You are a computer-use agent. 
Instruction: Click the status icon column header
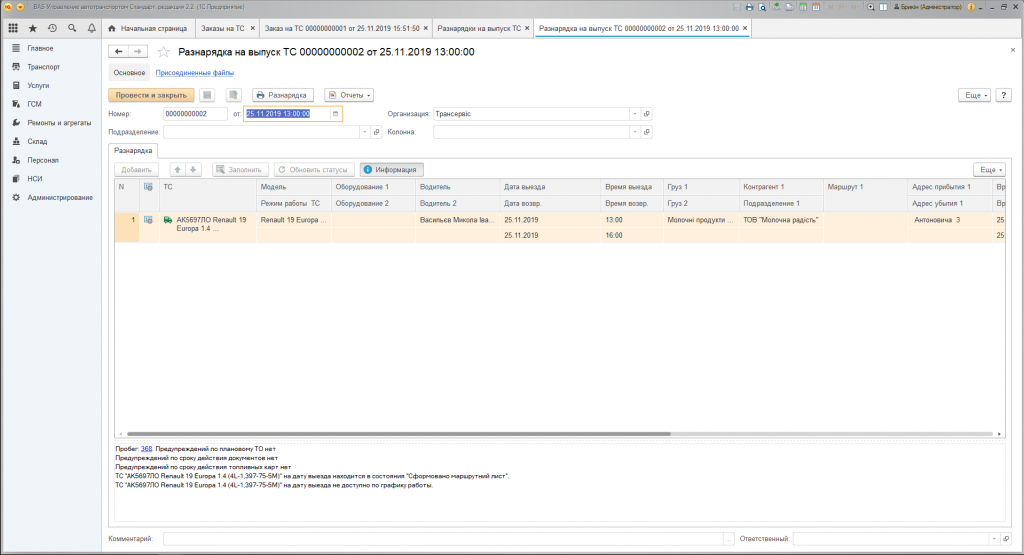pos(148,187)
